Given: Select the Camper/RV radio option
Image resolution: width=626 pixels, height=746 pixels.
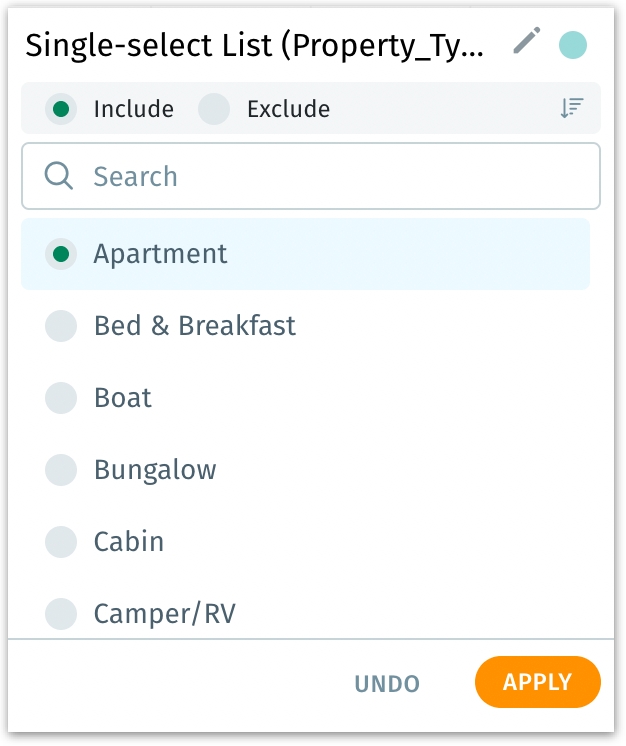Looking at the screenshot, I should point(61,613).
